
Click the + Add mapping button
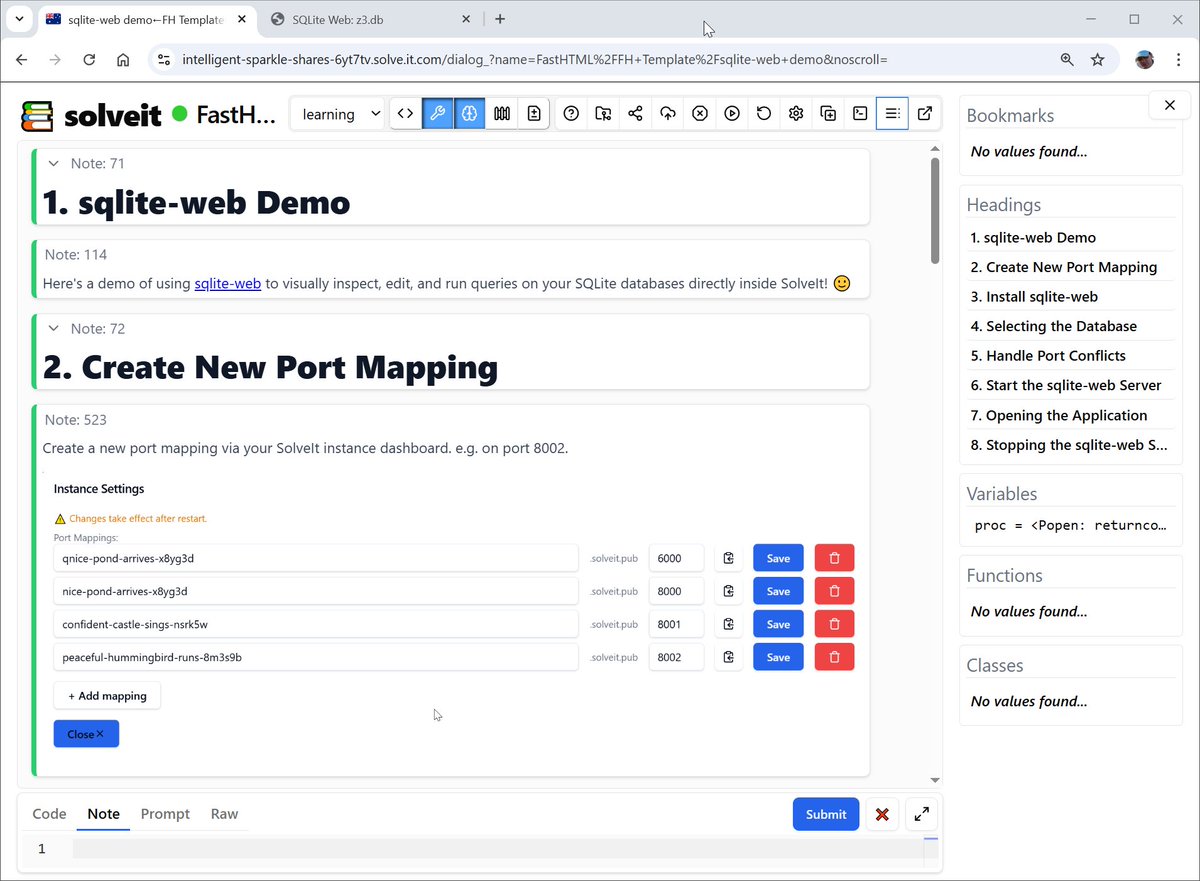click(107, 696)
